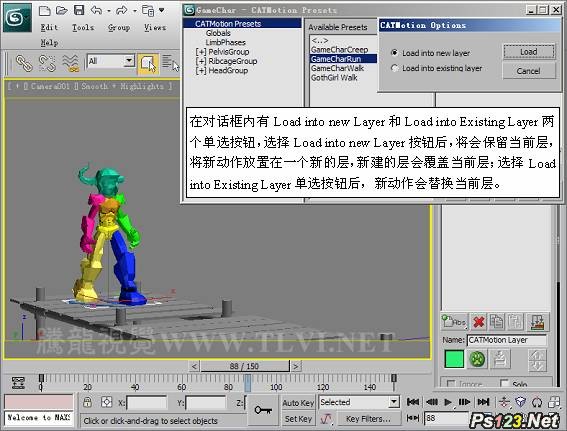Viewport: 567px width, 431px height.
Task: Click the green layer color swatch
Action: (454, 359)
